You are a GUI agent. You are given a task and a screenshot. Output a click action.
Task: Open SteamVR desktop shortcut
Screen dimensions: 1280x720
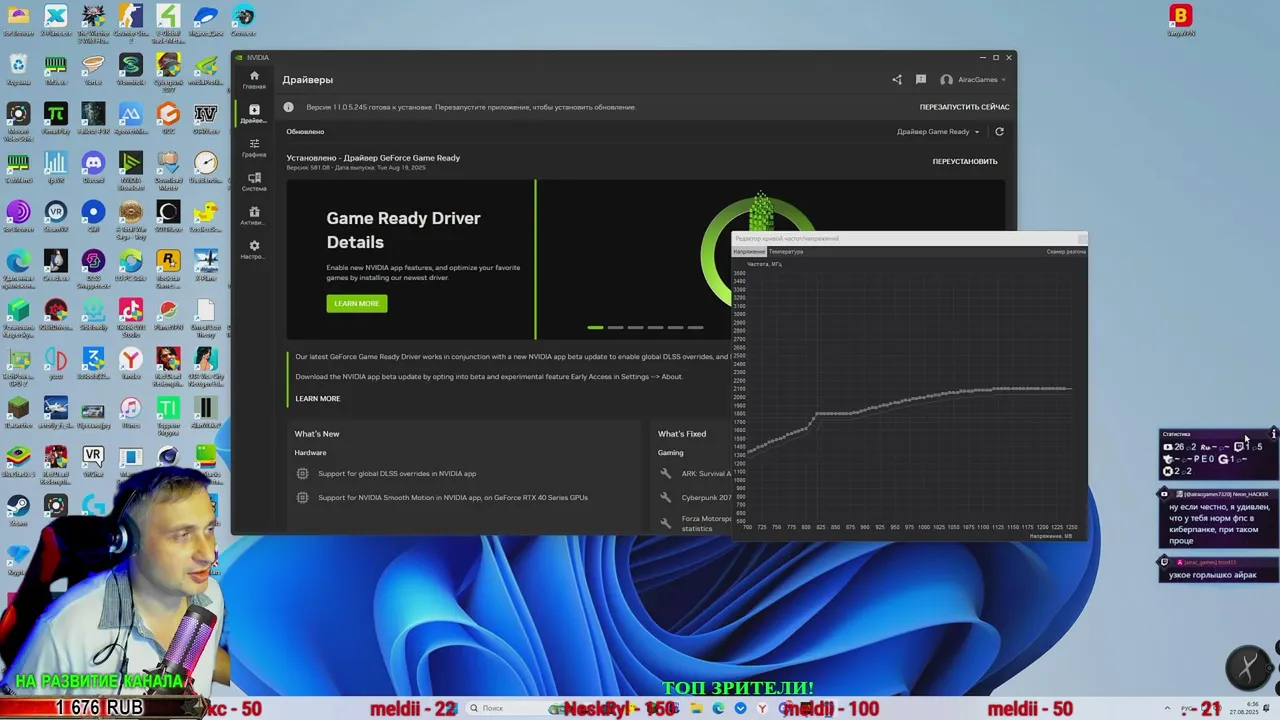click(x=55, y=216)
